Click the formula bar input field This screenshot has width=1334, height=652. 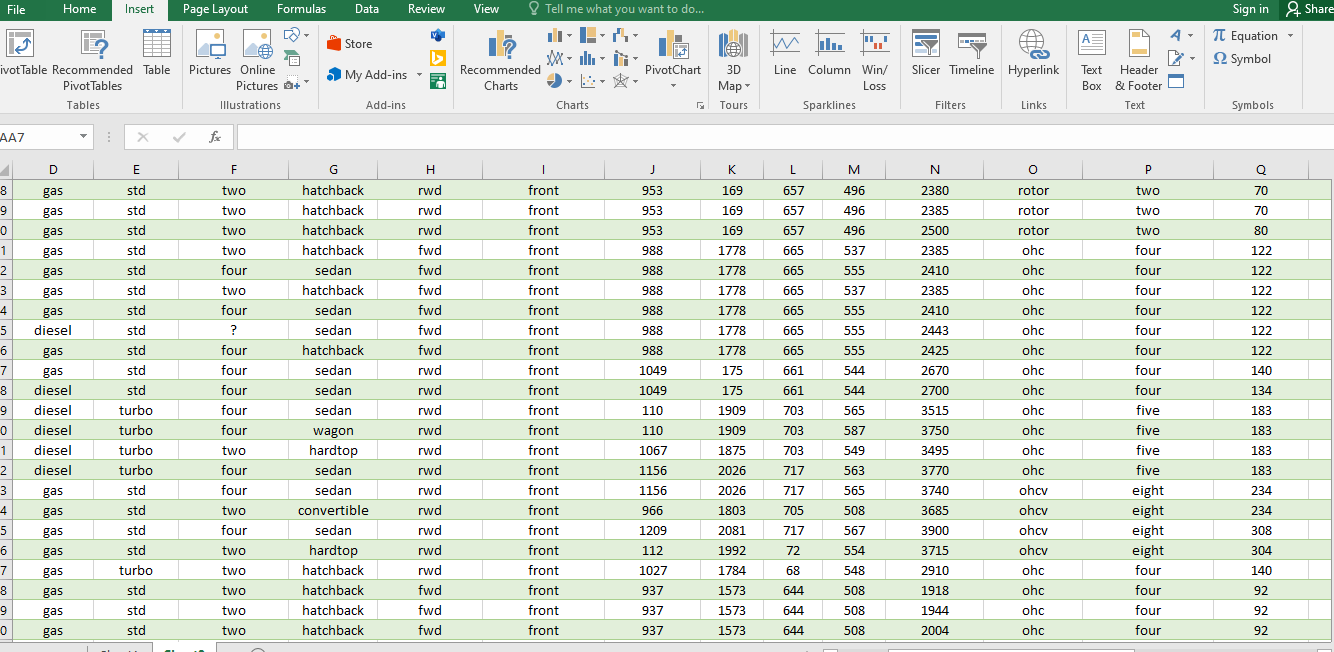click(785, 137)
